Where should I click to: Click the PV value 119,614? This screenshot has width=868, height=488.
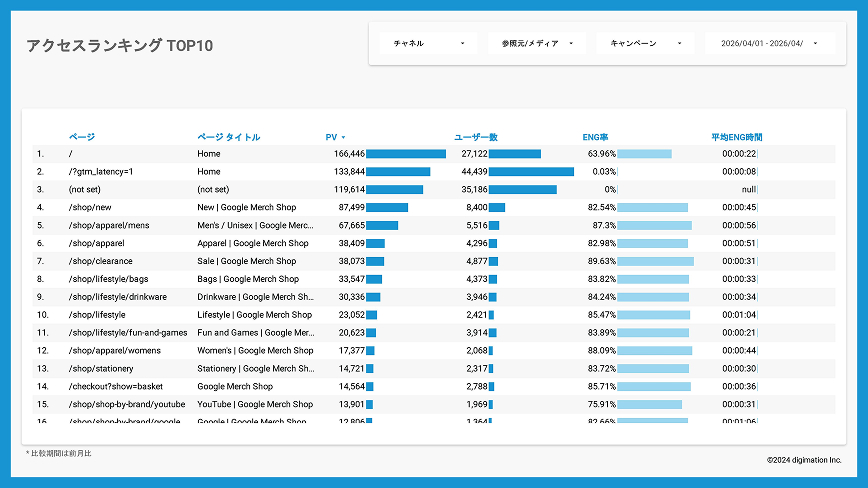[349, 189]
